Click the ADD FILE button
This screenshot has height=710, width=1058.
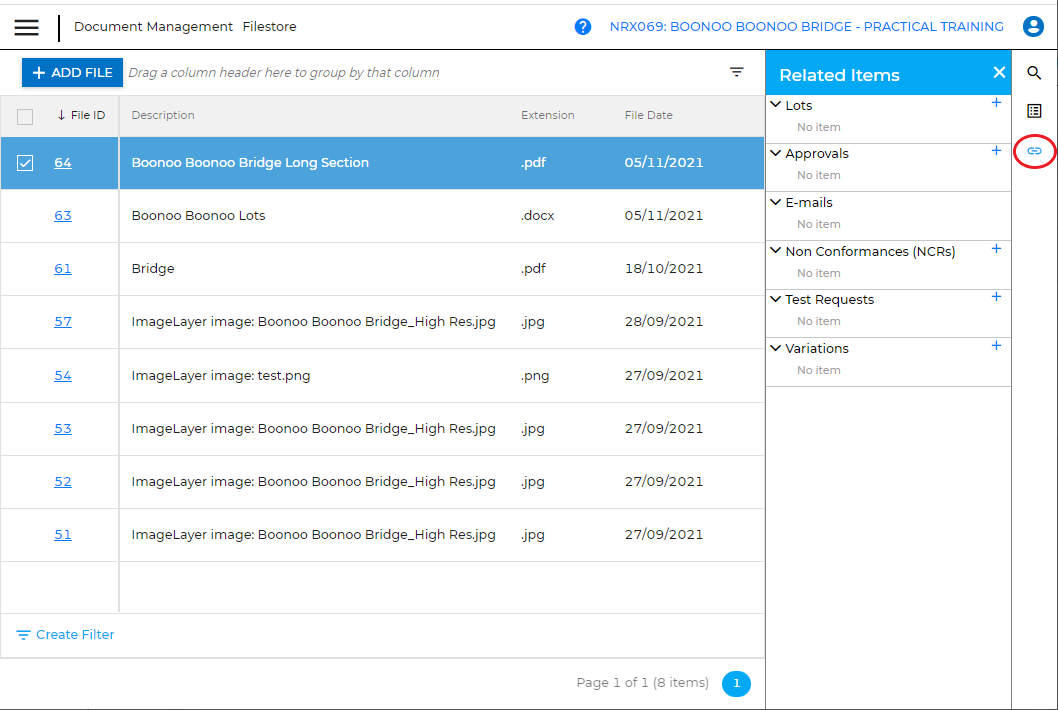pos(73,73)
